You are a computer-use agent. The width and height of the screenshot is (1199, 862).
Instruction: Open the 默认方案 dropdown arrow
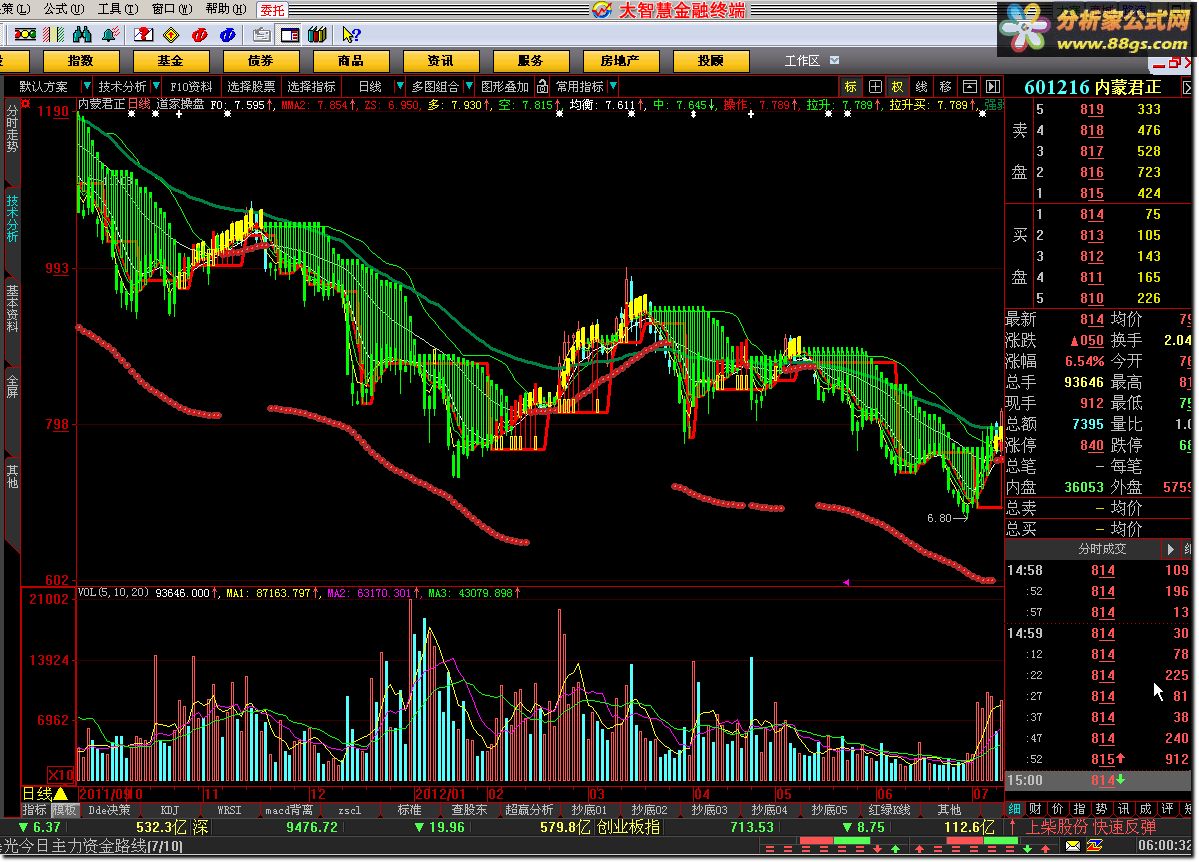tap(86, 86)
